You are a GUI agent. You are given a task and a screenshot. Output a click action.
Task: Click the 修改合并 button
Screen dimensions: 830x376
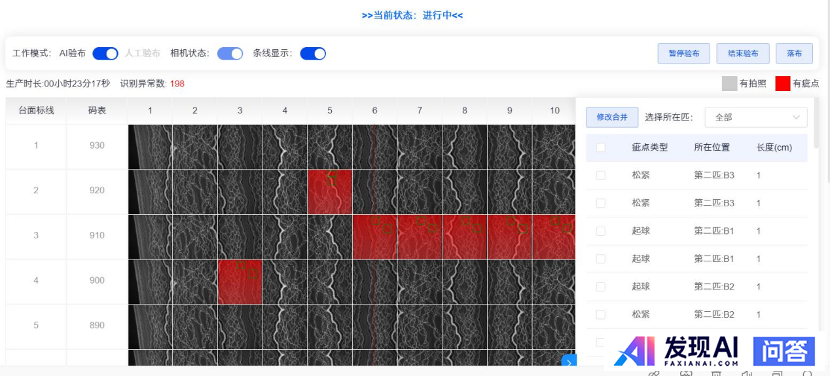click(x=612, y=118)
